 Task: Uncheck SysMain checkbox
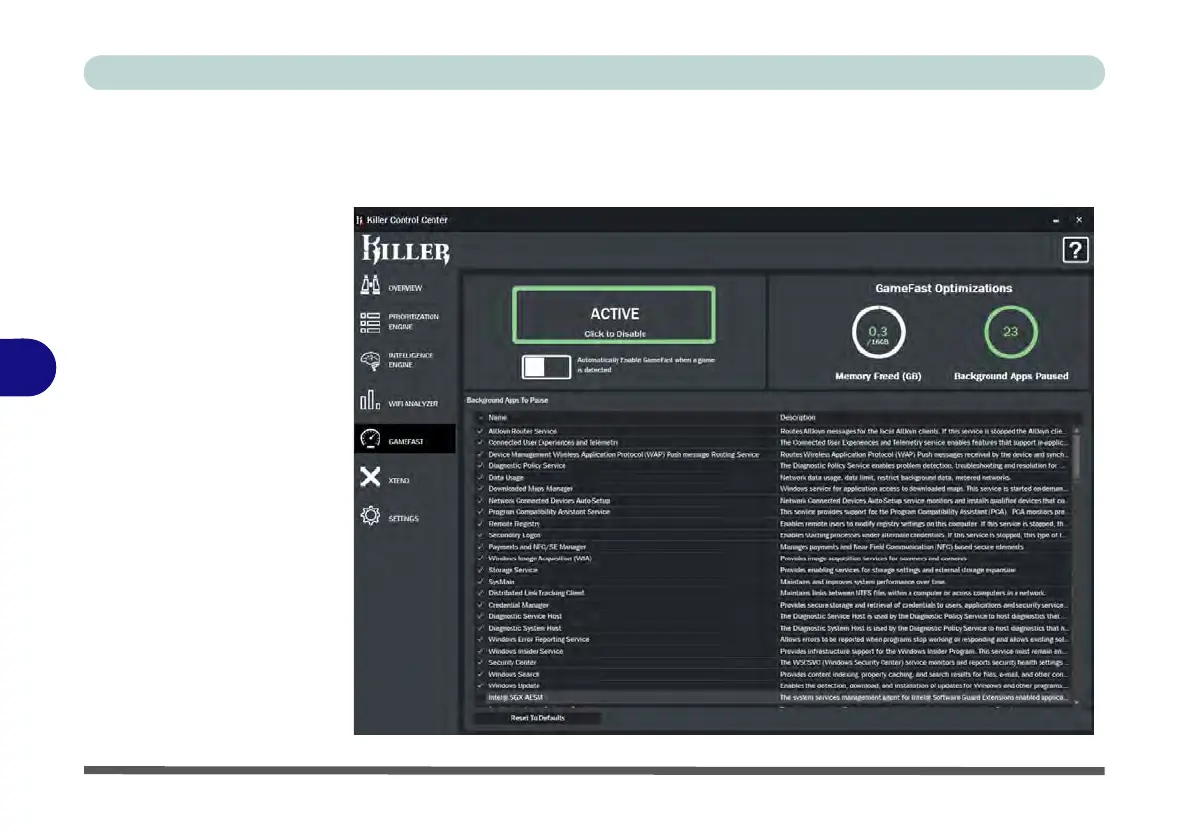point(480,581)
